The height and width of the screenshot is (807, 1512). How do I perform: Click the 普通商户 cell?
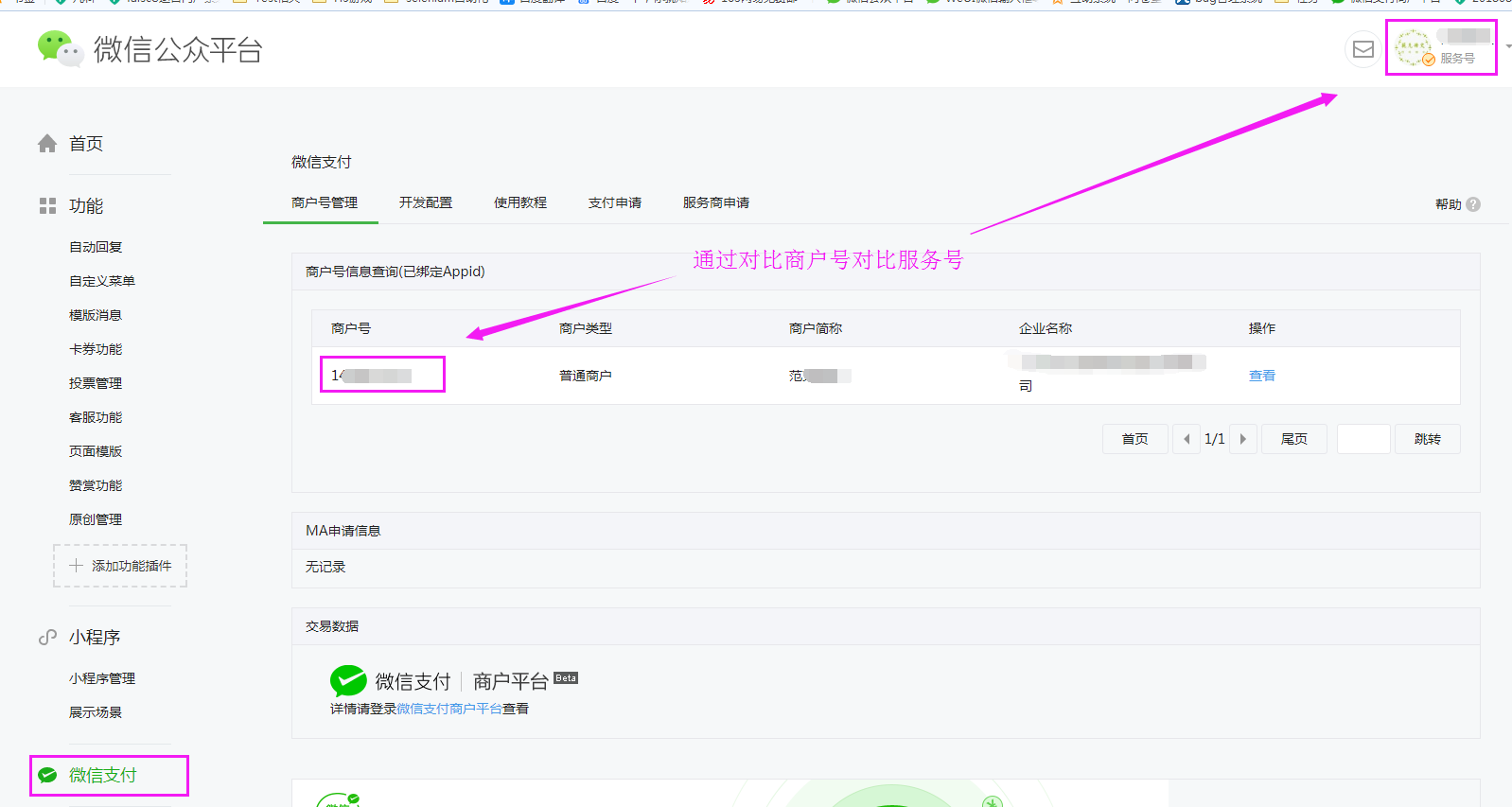[586, 376]
